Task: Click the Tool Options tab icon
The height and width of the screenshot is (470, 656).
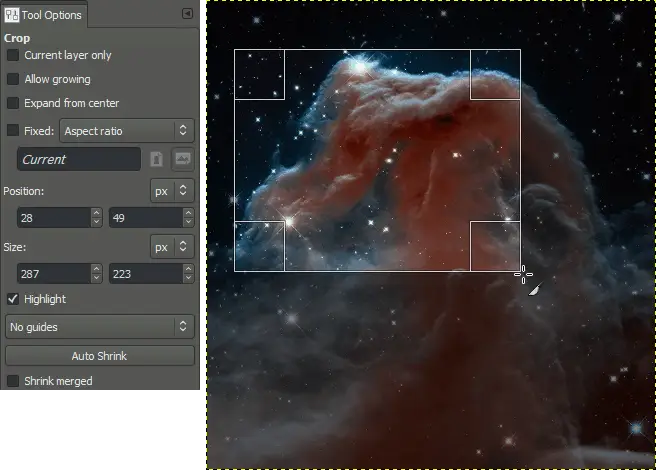Action: point(12,15)
